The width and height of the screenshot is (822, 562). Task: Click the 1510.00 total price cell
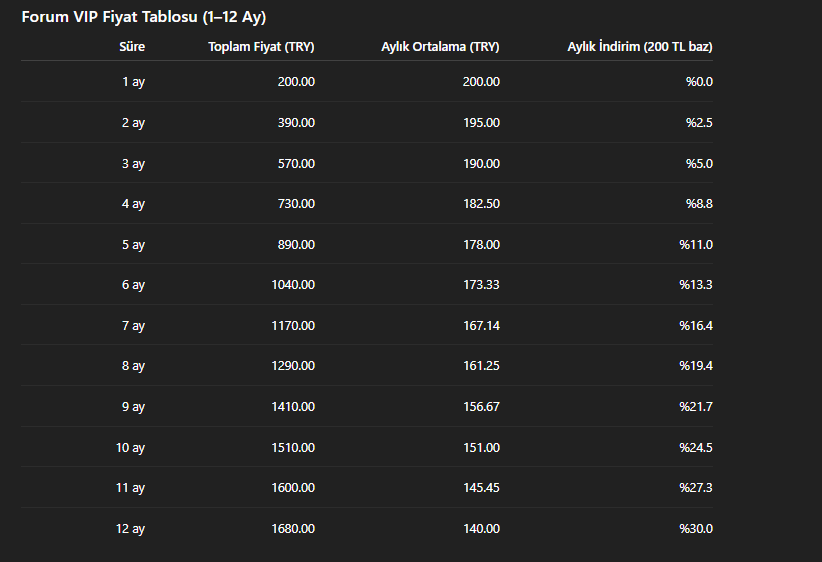[x=293, y=448]
